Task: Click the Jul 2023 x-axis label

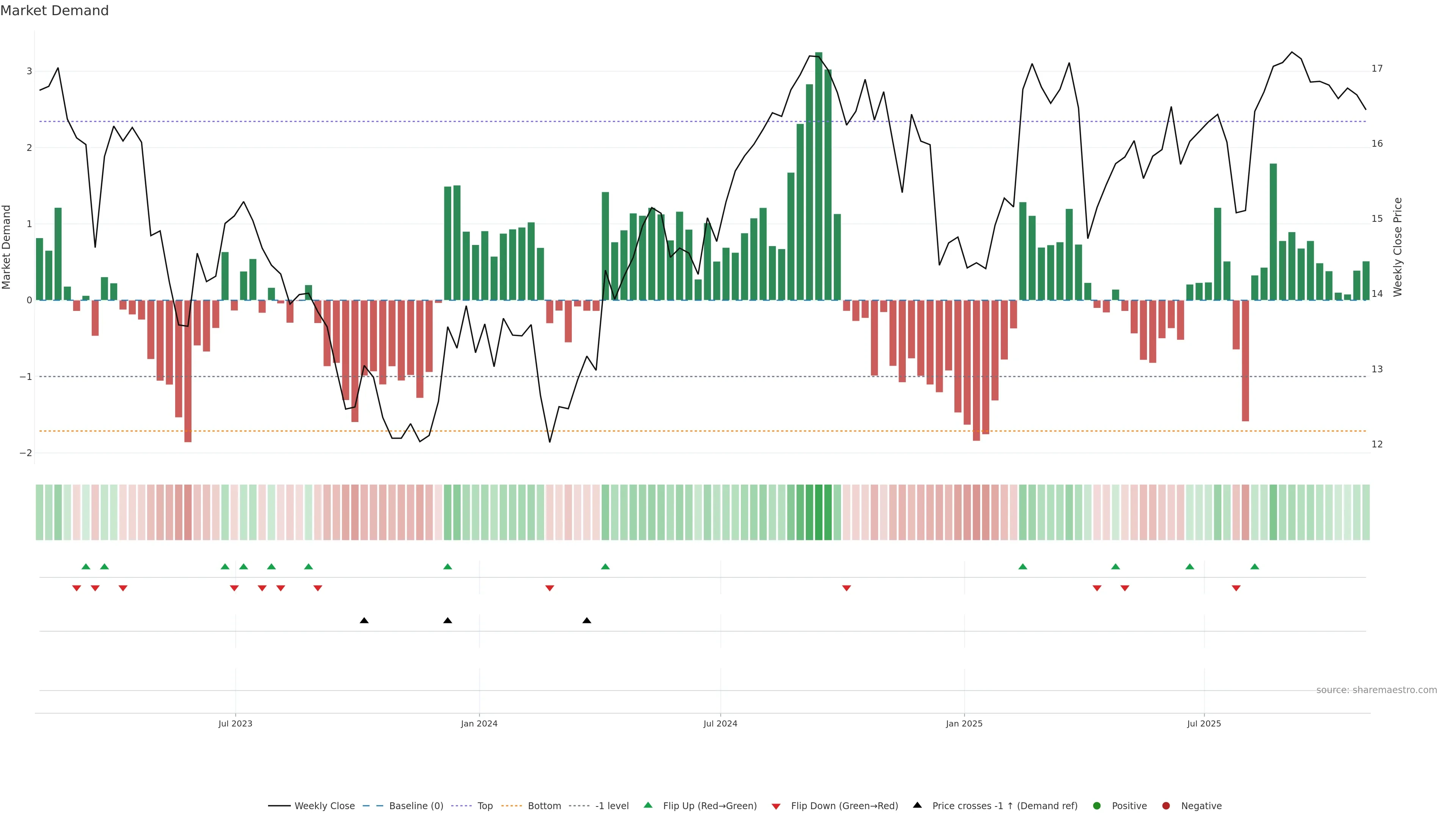Action: (x=235, y=723)
